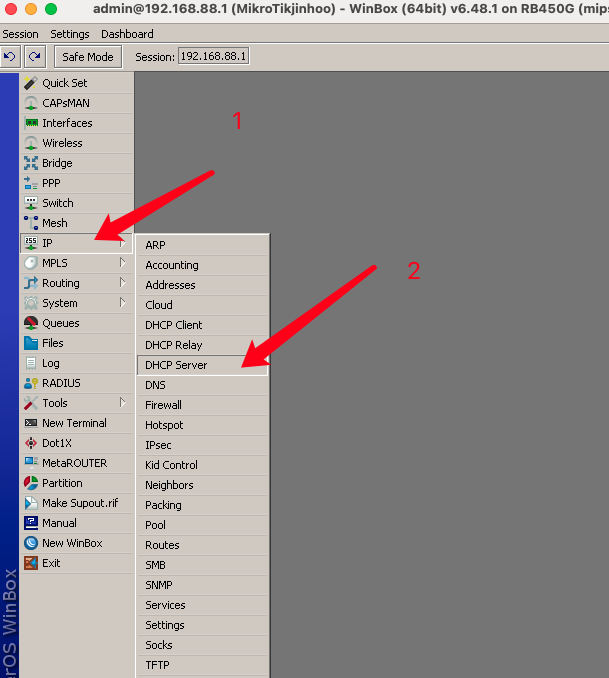Choose Addresses from IP submenu
Screen dimensions: 609x678
click(x=202, y=285)
